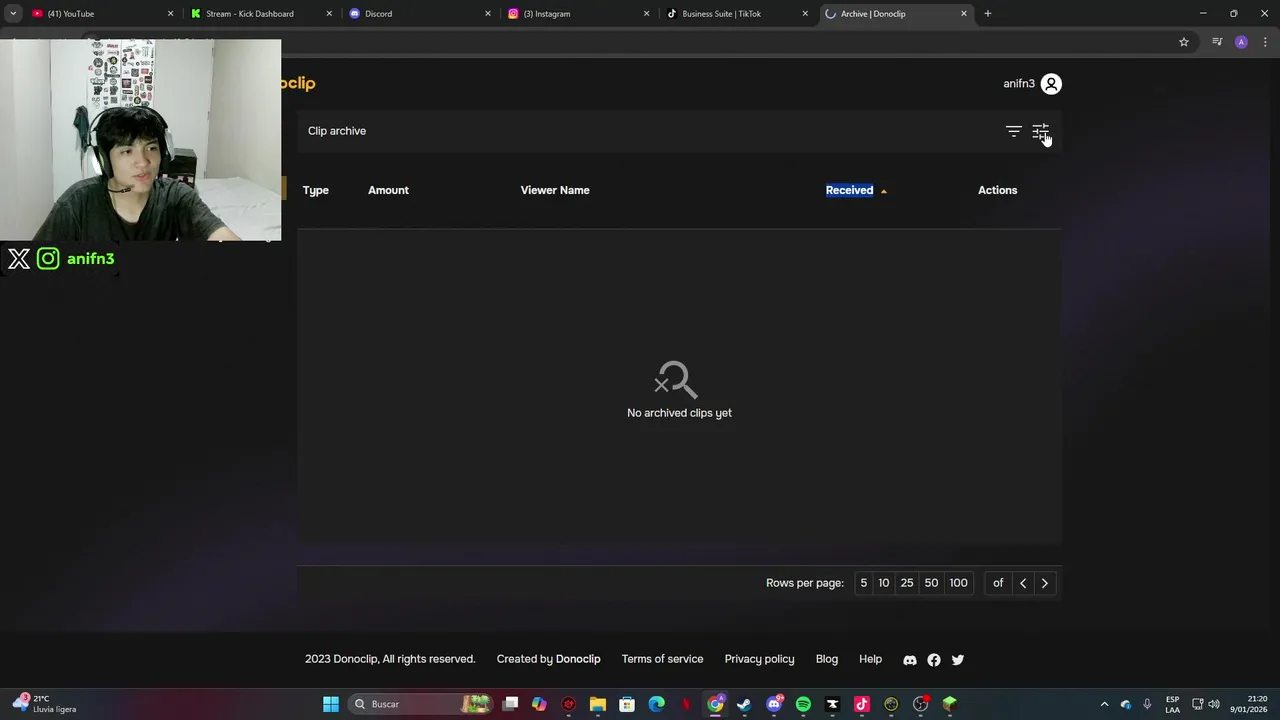Sort by the Viewer Name column header
Screen dimensions: 1280x720
click(555, 190)
